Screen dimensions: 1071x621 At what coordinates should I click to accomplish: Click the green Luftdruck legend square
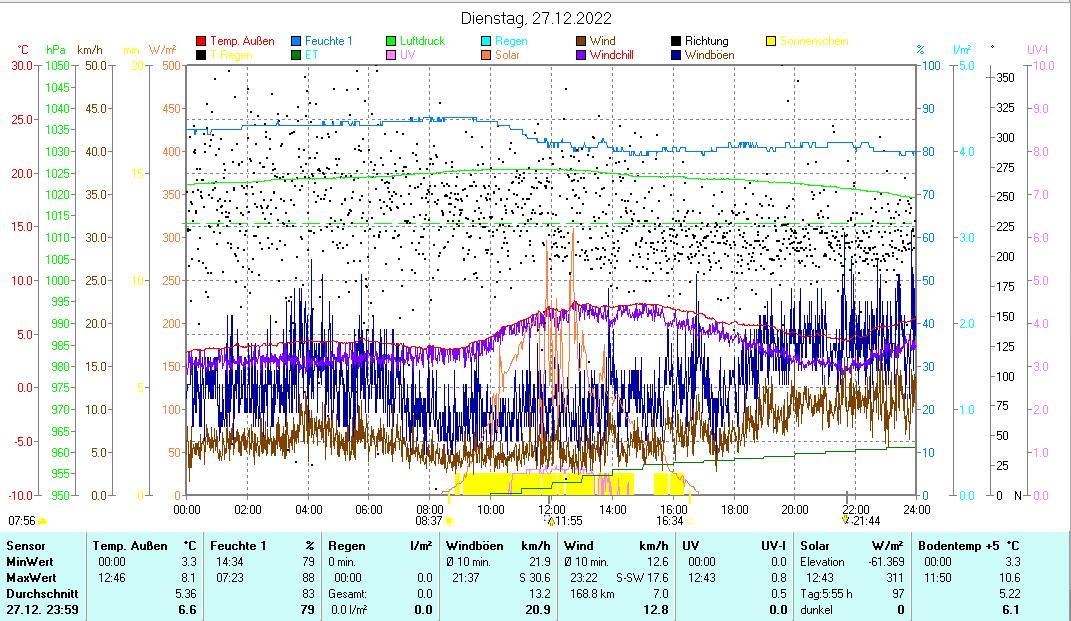click(391, 41)
